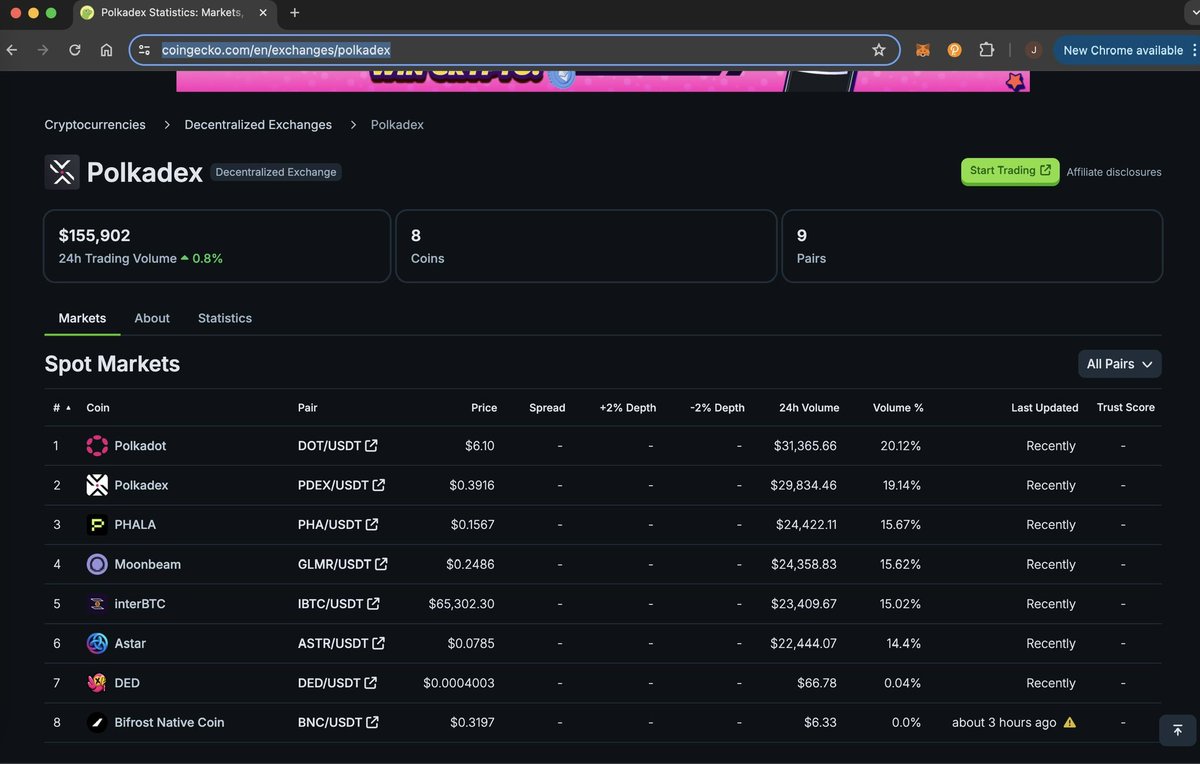Click the Last Updated column header
Screen dimensions: 1200x764
(1044, 407)
